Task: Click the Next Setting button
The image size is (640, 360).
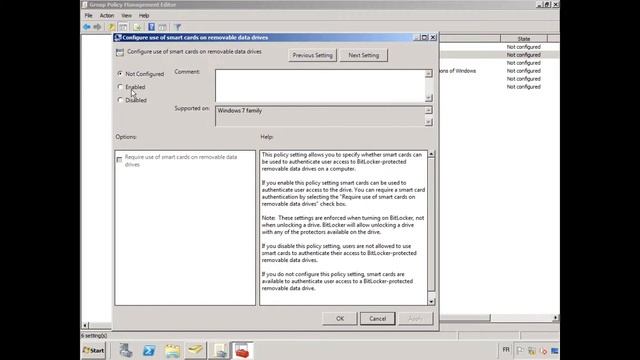Action: pos(364,55)
